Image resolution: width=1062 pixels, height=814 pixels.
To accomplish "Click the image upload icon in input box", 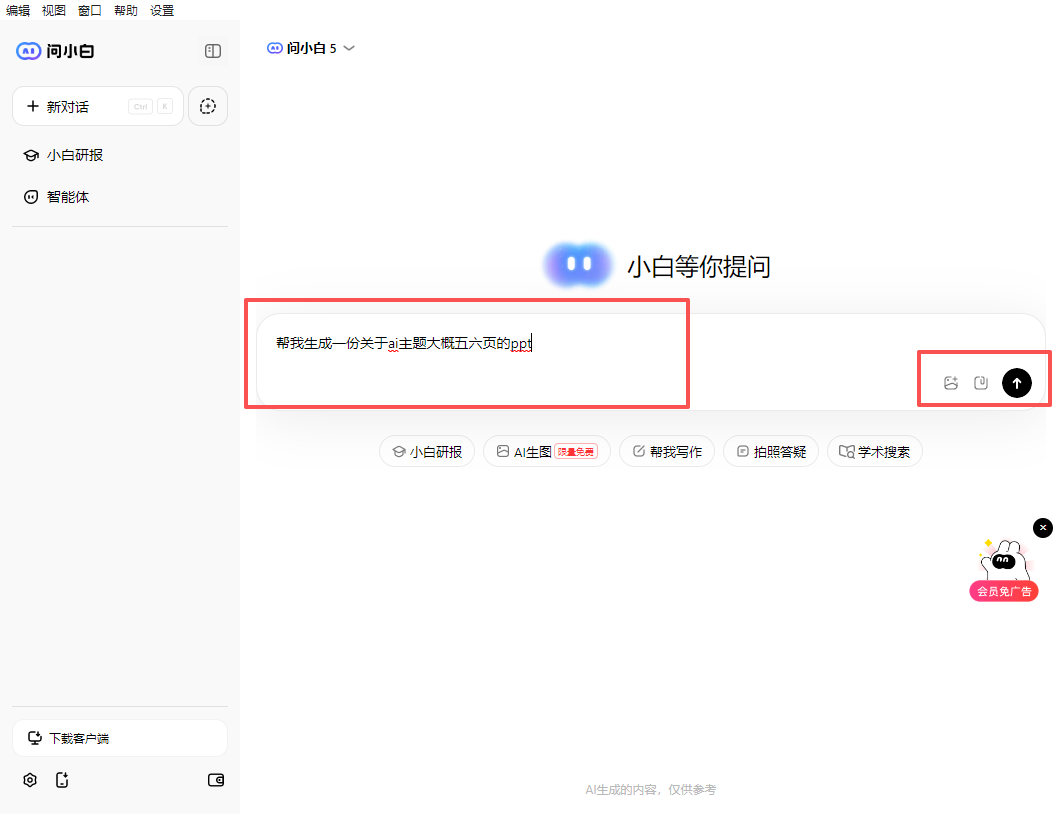I will tap(951, 383).
